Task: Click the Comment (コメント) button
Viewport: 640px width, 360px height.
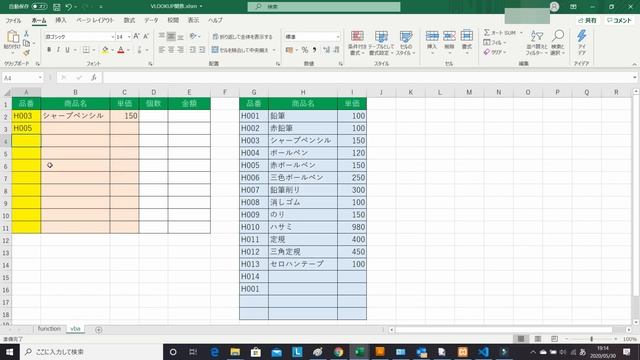Action: click(619, 20)
